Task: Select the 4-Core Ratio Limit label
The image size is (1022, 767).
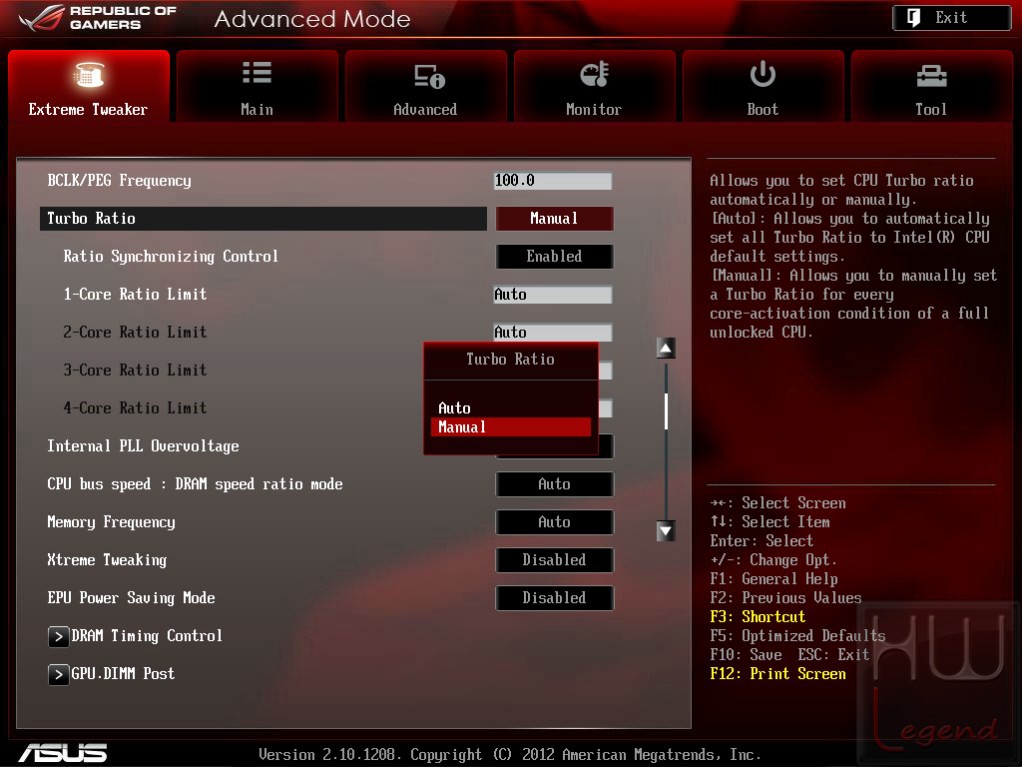Action: tap(135, 408)
